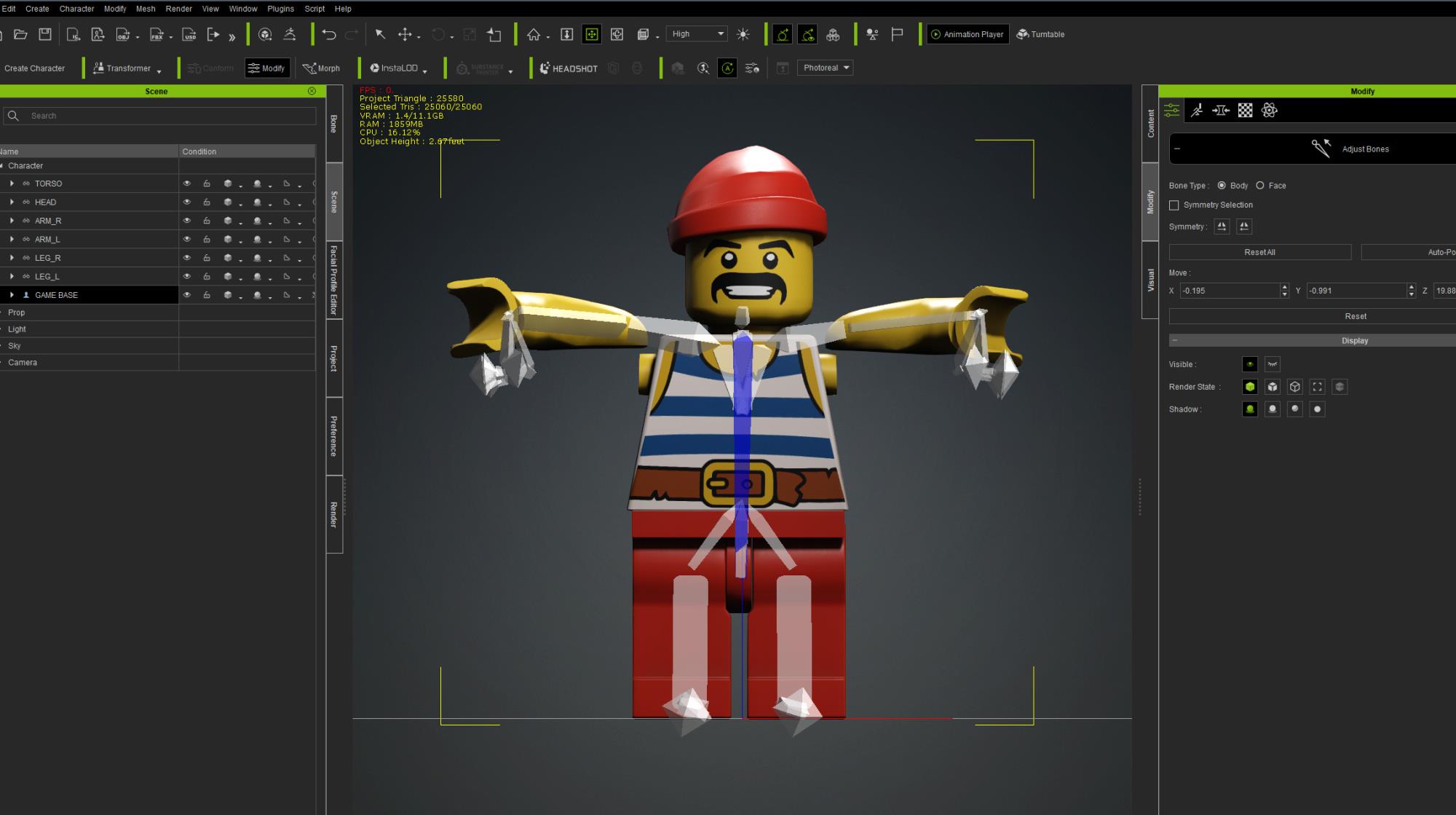Screen dimensions: 1456x815
Task: Click the Move X input field
Action: (x=1230, y=291)
